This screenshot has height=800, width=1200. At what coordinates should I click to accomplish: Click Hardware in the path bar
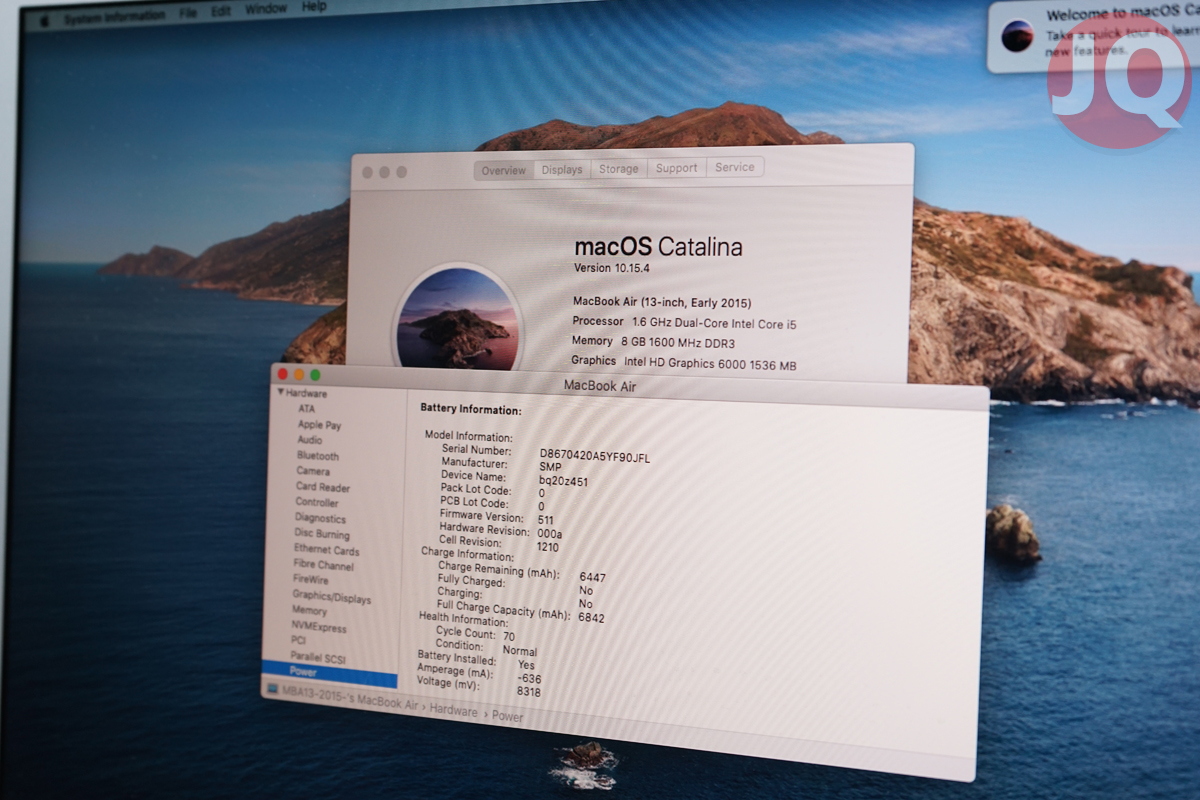tap(453, 710)
